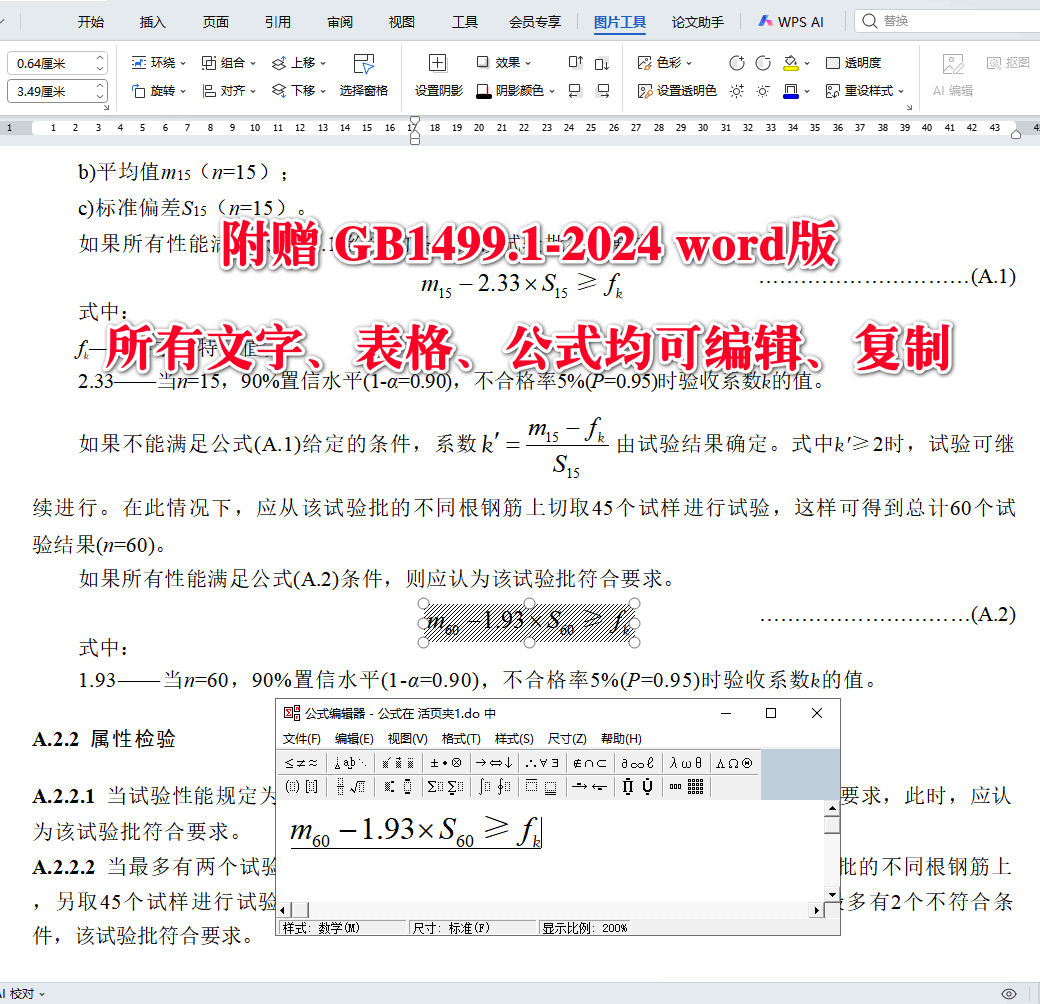Switch to the 审阅 Review tab
The height and width of the screenshot is (1004, 1040).
pos(340,22)
